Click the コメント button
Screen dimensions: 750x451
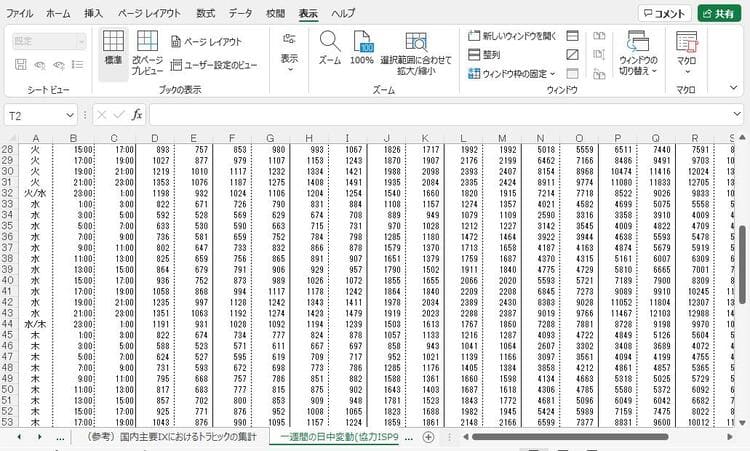coord(664,13)
